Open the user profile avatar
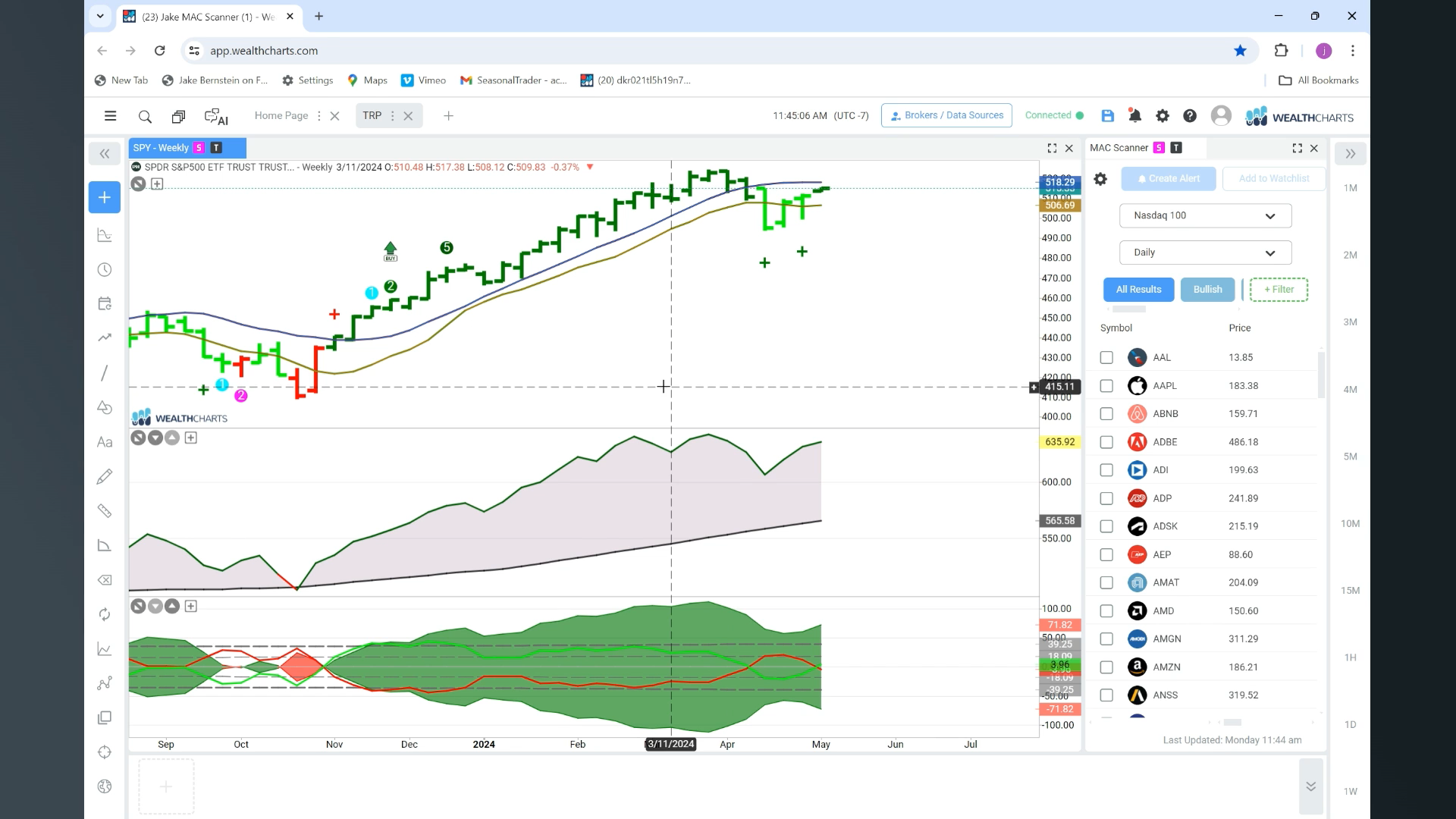1456x819 pixels. 1221,115
